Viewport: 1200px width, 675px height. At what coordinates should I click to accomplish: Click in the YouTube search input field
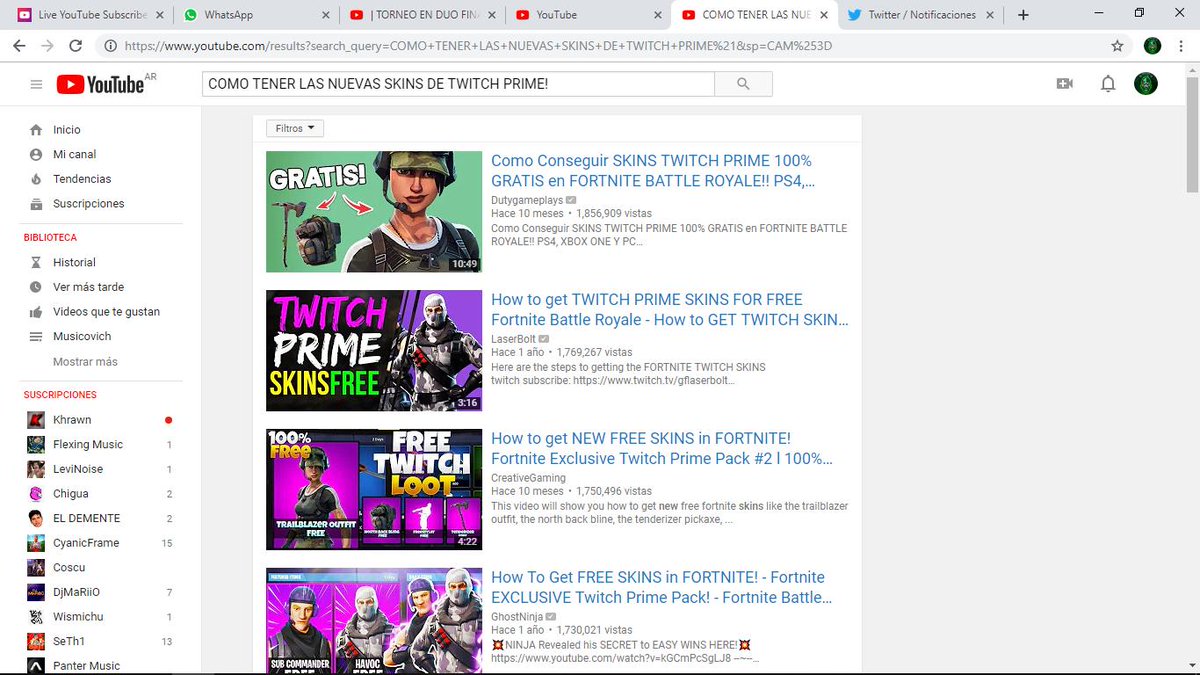(458, 84)
